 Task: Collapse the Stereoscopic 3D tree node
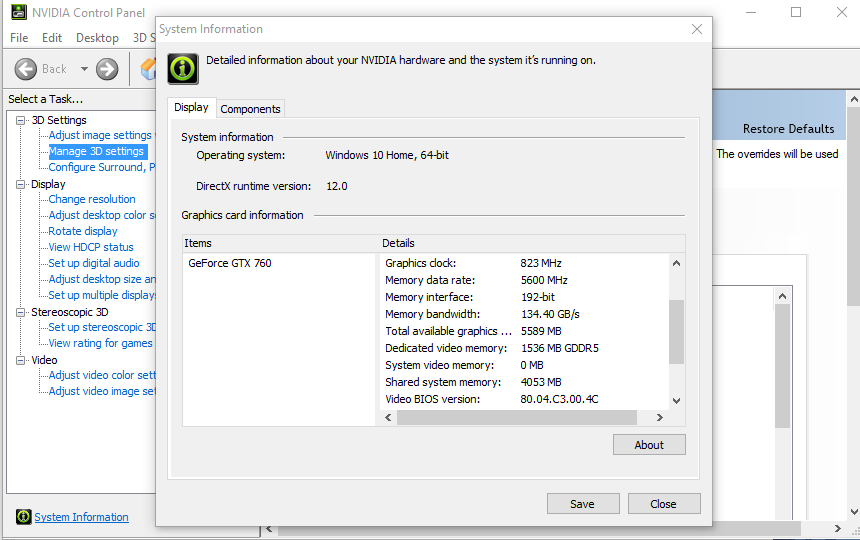[20, 312]
